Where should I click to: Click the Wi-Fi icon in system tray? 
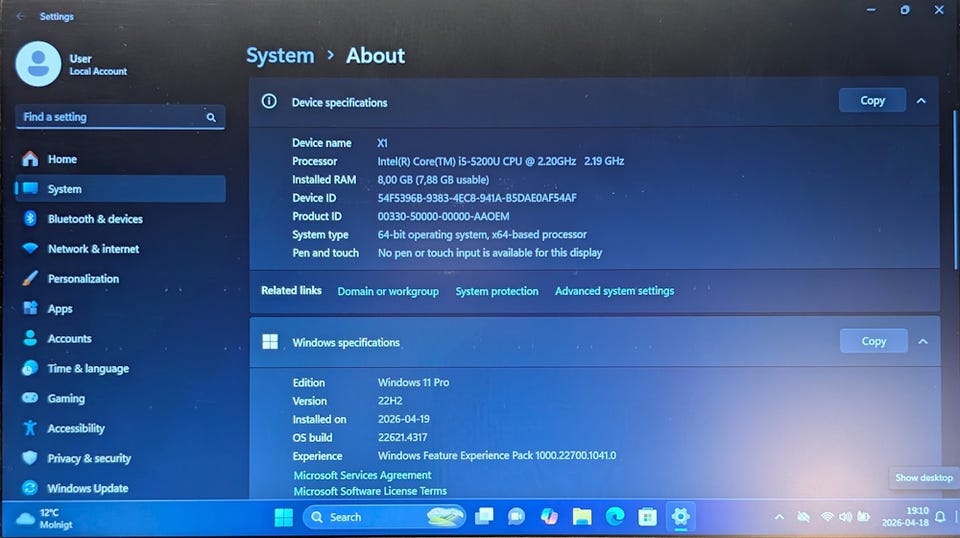(x=827, y=517)
